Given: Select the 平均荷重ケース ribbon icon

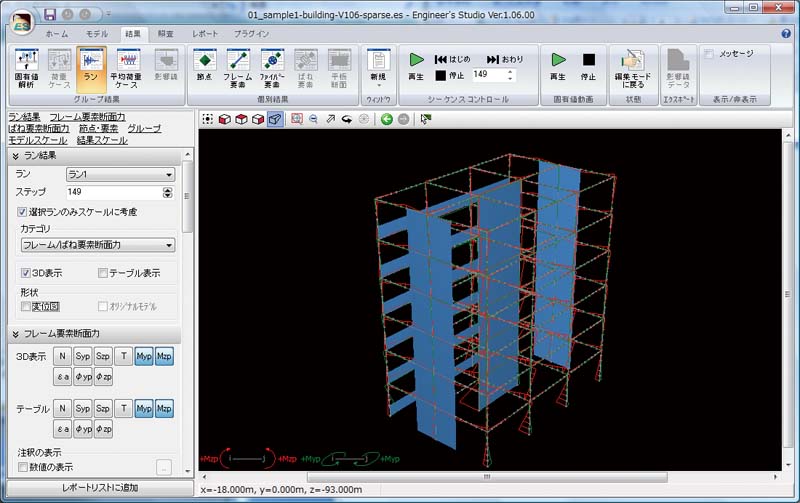Looking at the screenshot, I should click(x=127, y=69).
